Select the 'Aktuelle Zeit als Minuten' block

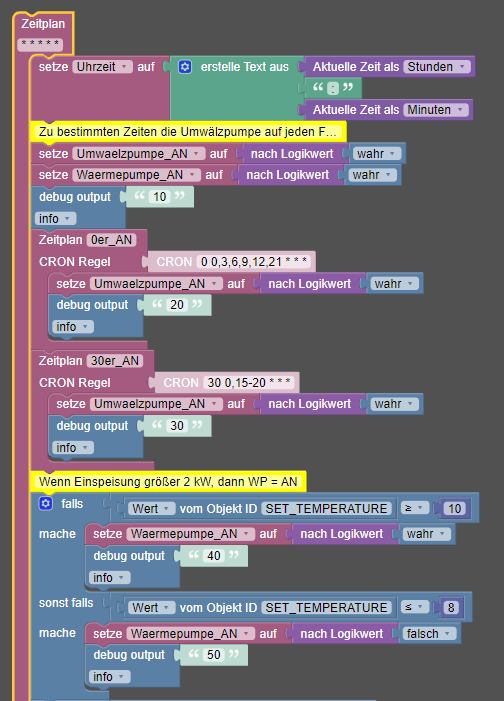[356, 110]
